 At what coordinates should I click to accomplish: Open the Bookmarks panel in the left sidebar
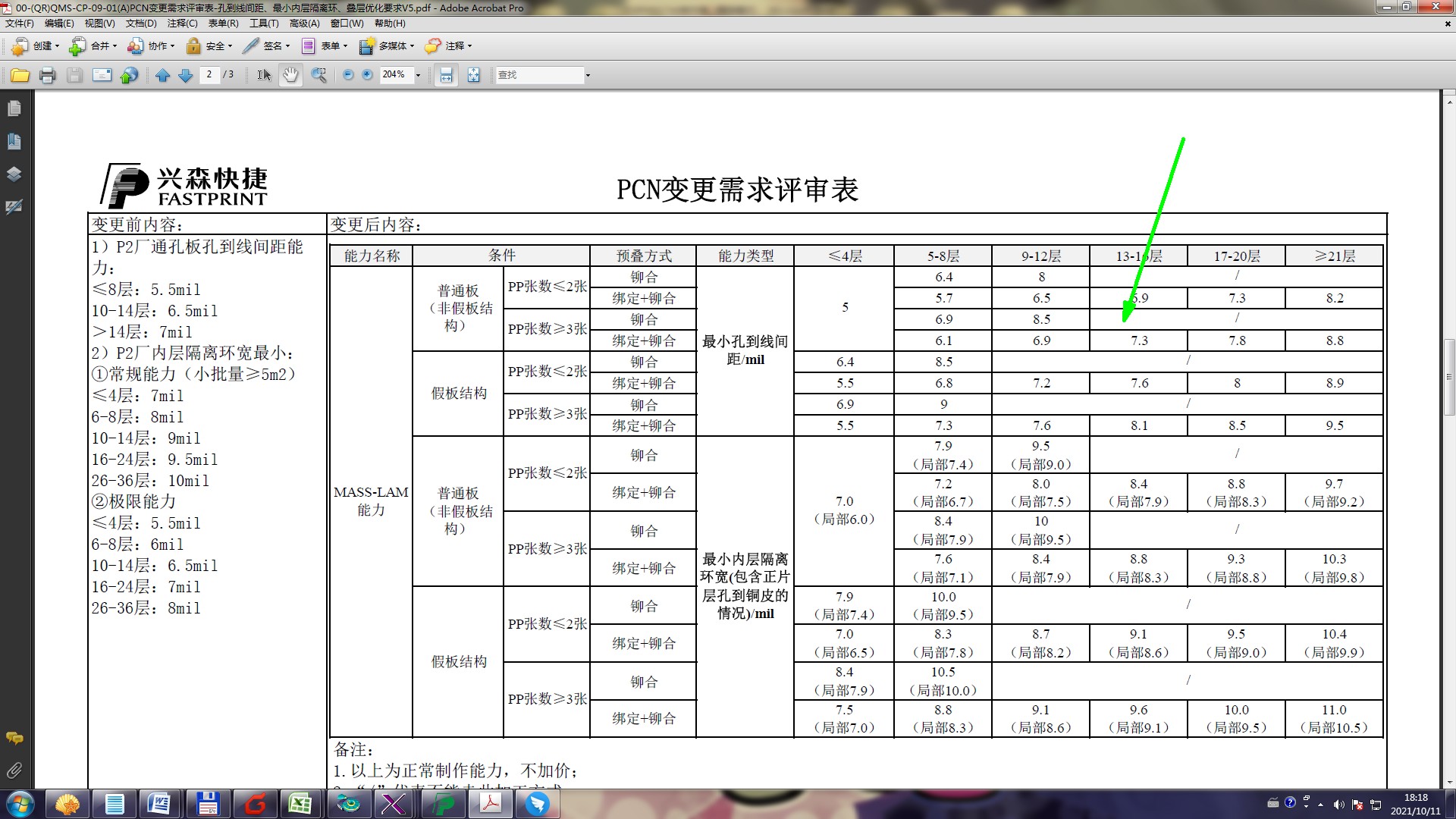[14, 141]
